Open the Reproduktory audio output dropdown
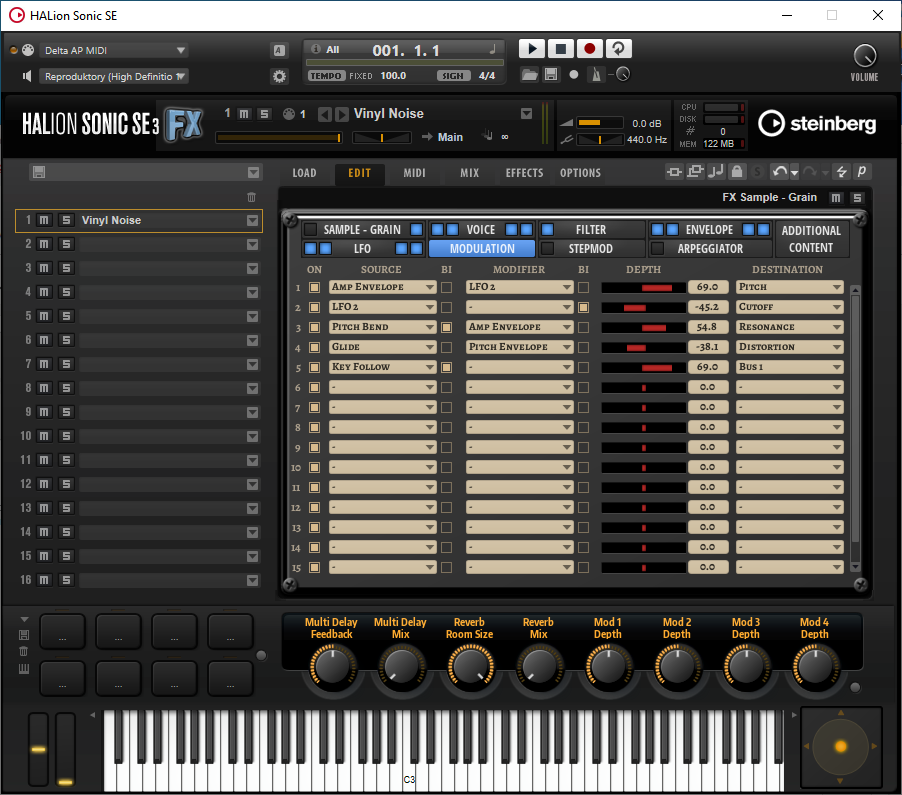Image resolution: width=902 pixels, height=795 pixels. [113, 77]
